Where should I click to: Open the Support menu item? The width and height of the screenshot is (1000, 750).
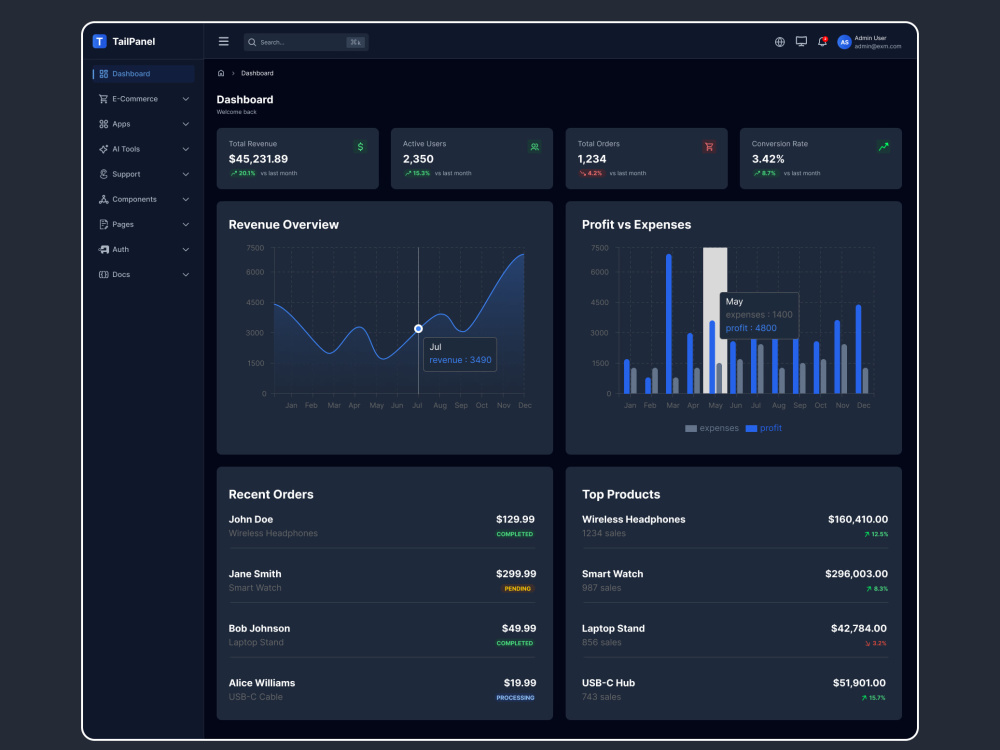click(x=143, y=174)
